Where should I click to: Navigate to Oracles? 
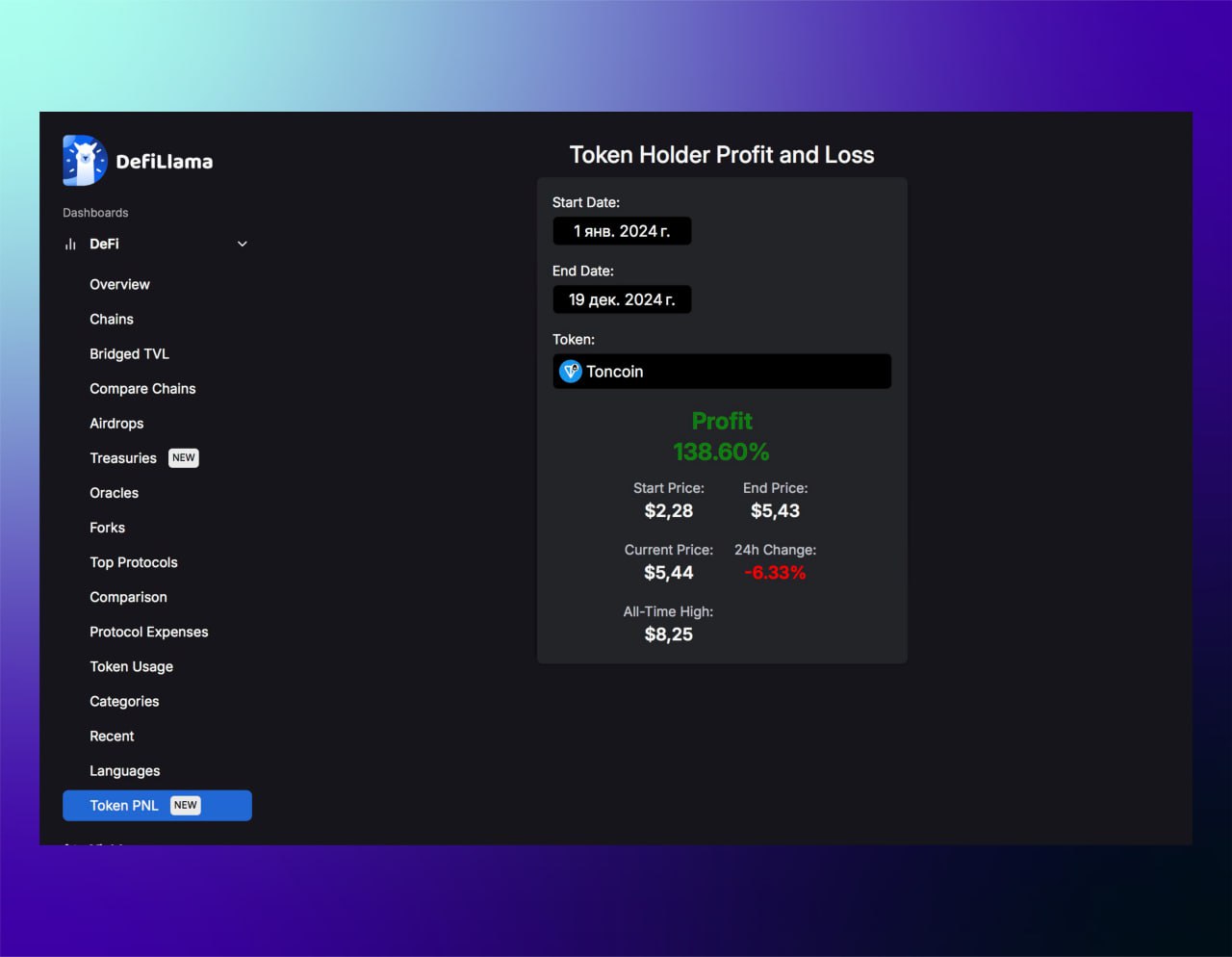pyautogui.click(x=114, y=493)
